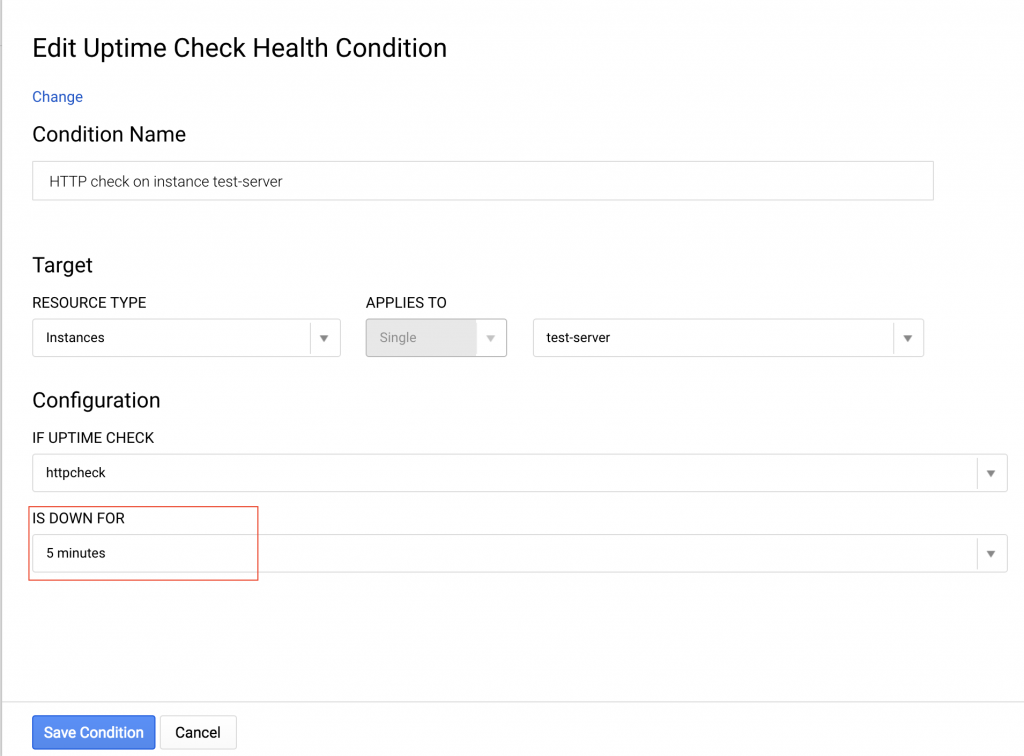Select the 'IF UPTIME CHECK' label
Image resolution: width=1024 pixels, height=756 pixels.
pyautogui.click(x=93, y=438)
